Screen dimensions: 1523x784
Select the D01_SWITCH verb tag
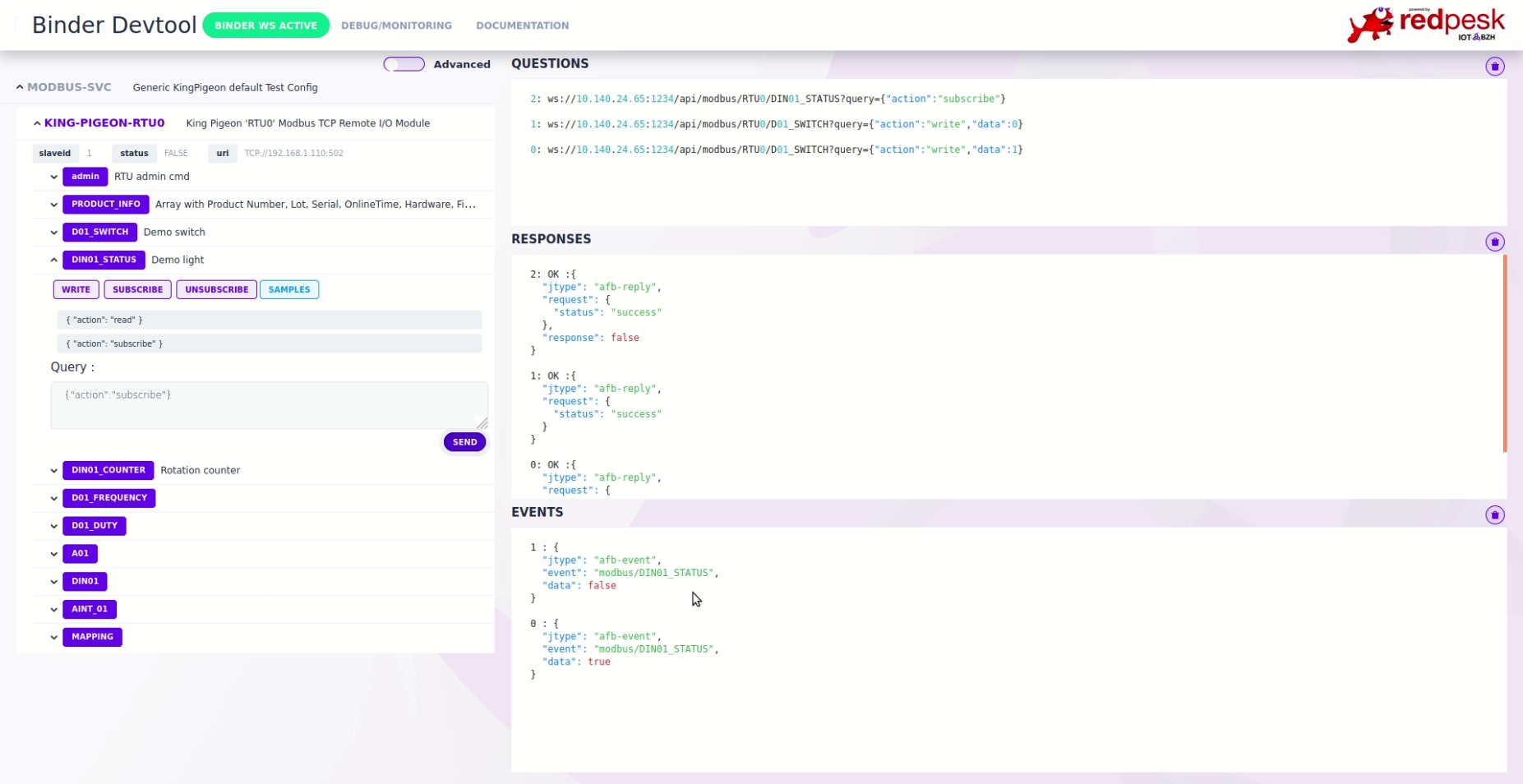coord(99,233)
